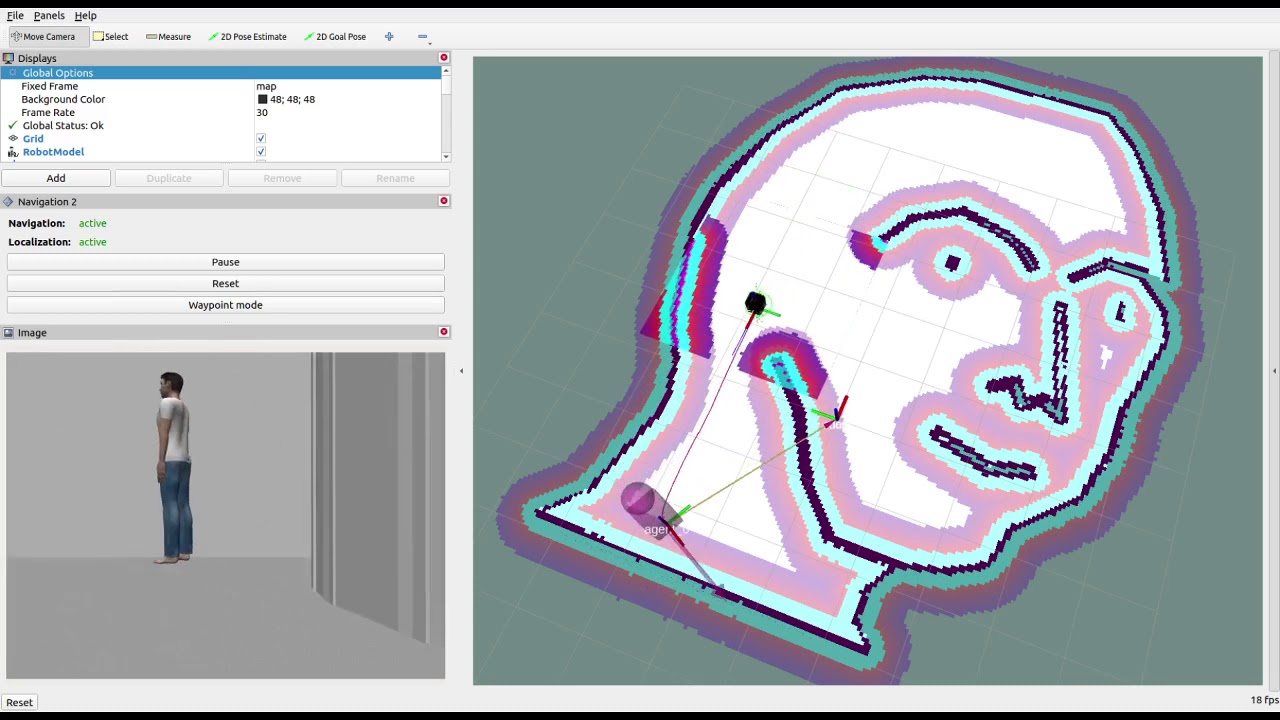1280x720 pixels.
Task: Click the Global Status: Ok row
Action: (x=63, y=126)
